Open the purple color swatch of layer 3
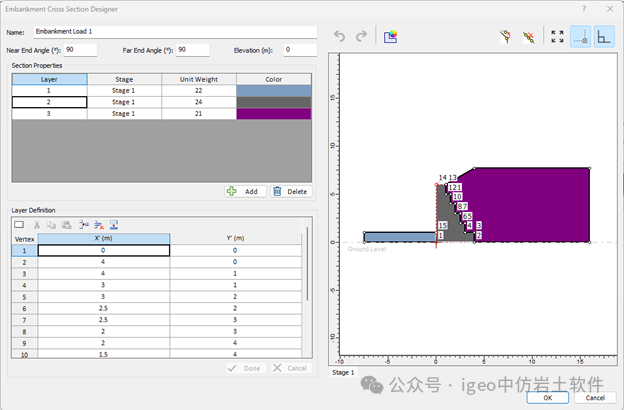 tap(274, 114)
